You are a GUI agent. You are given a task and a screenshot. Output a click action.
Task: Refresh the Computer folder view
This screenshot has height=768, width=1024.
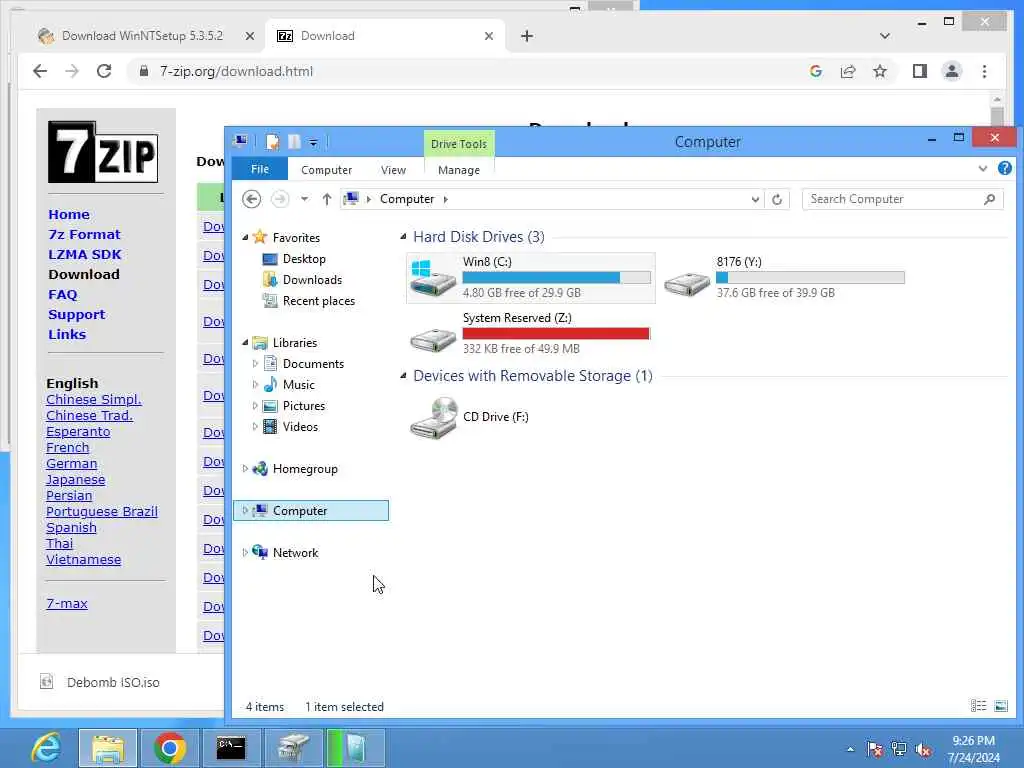click(x=776, y=199)
